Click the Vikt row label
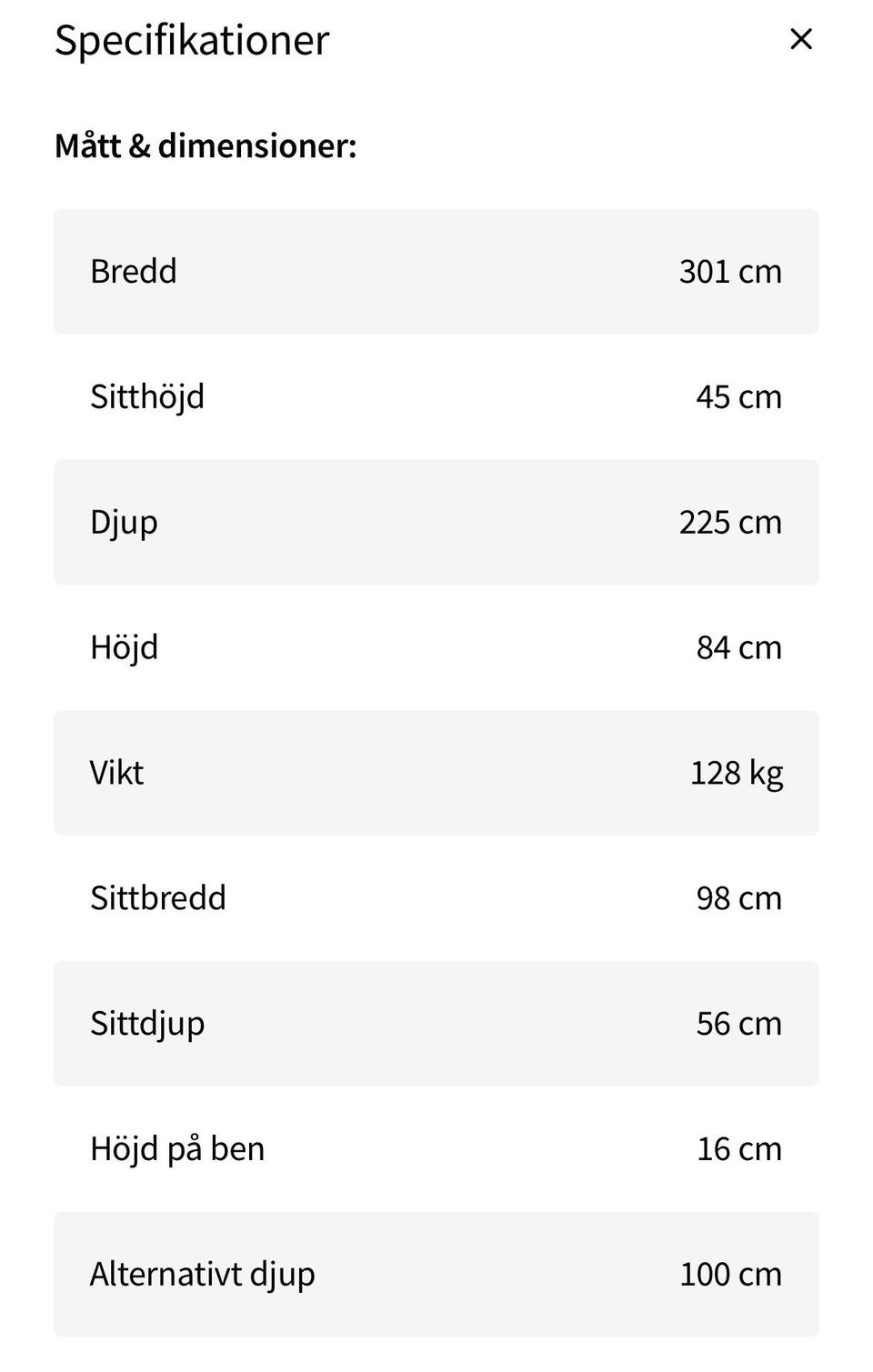The width and height of the screenshot is (873, 1372). pyautogui.click(x=116, y=773)
